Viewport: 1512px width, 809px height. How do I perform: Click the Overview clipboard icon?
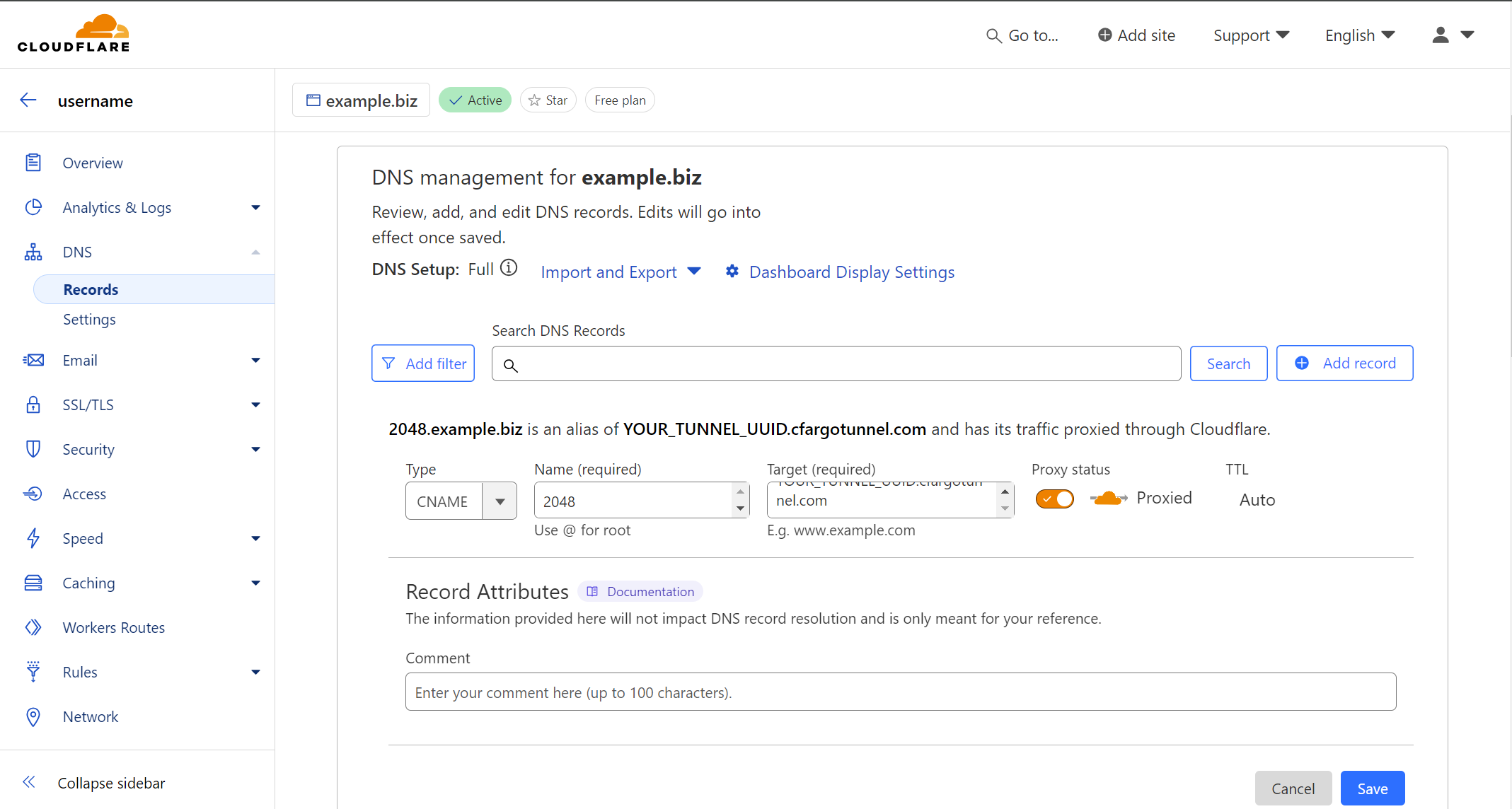click(x=33, y=163)
